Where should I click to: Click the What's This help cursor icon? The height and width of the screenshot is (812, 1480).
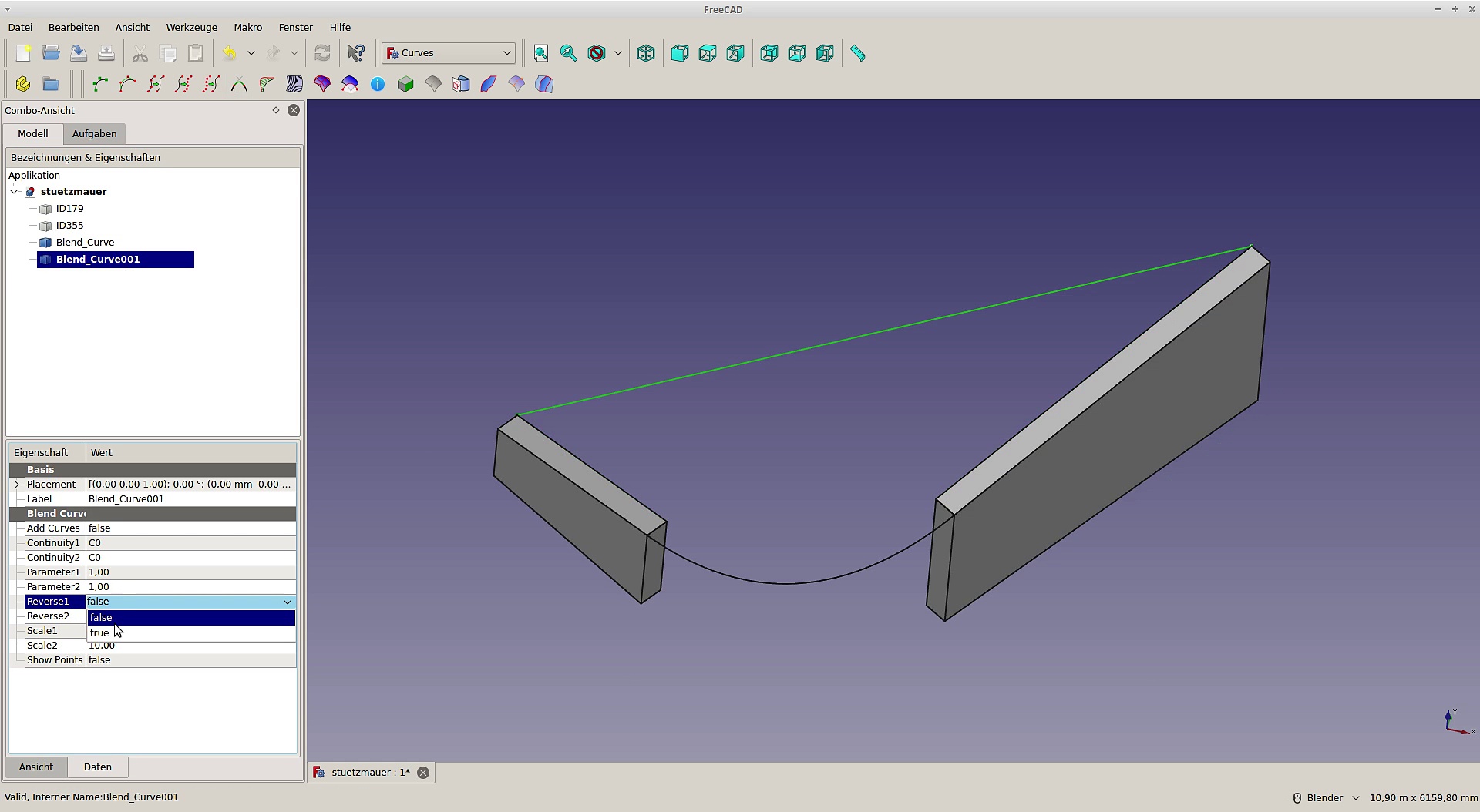coord(356,53)
